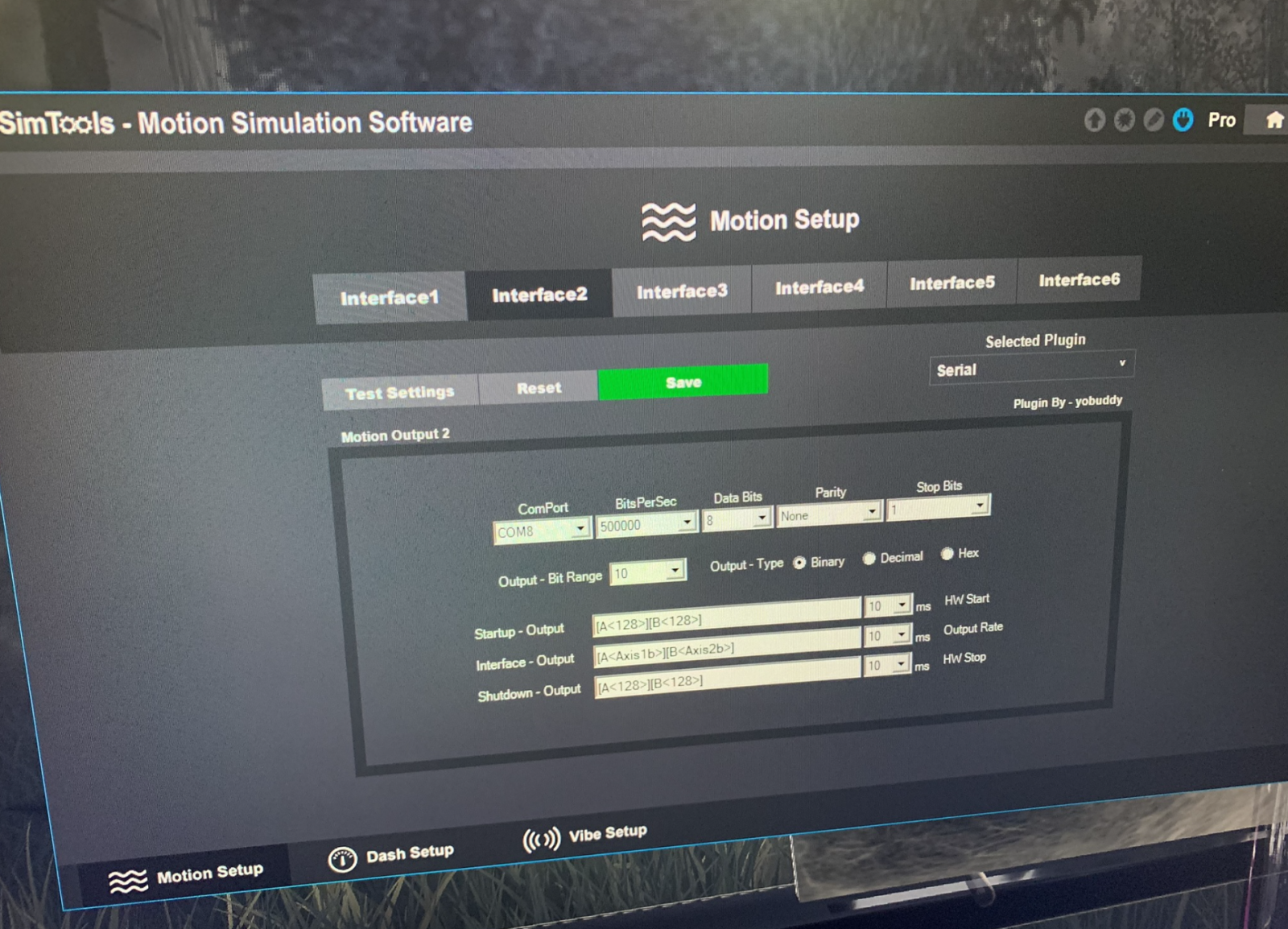
Task: Click the wave icon beside Motion Setup heading
Action: [668, 221]
